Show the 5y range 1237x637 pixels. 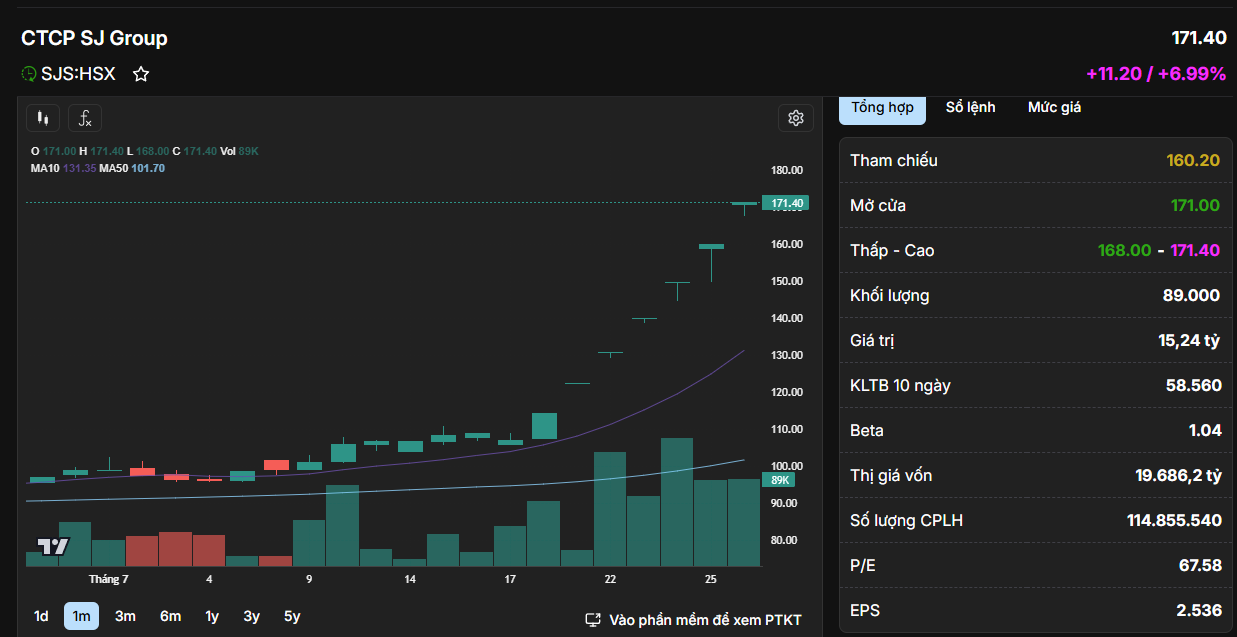click(292, 616)
